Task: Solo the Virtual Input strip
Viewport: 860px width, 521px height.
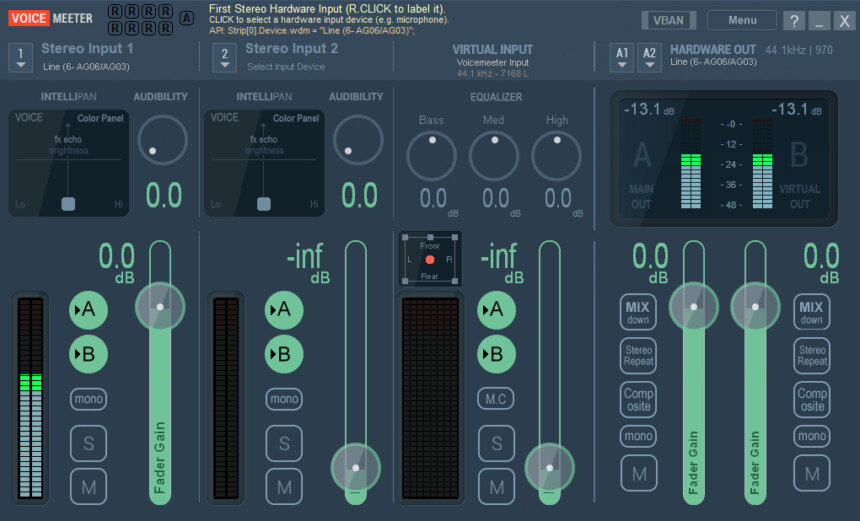Action: pos(496,443)
